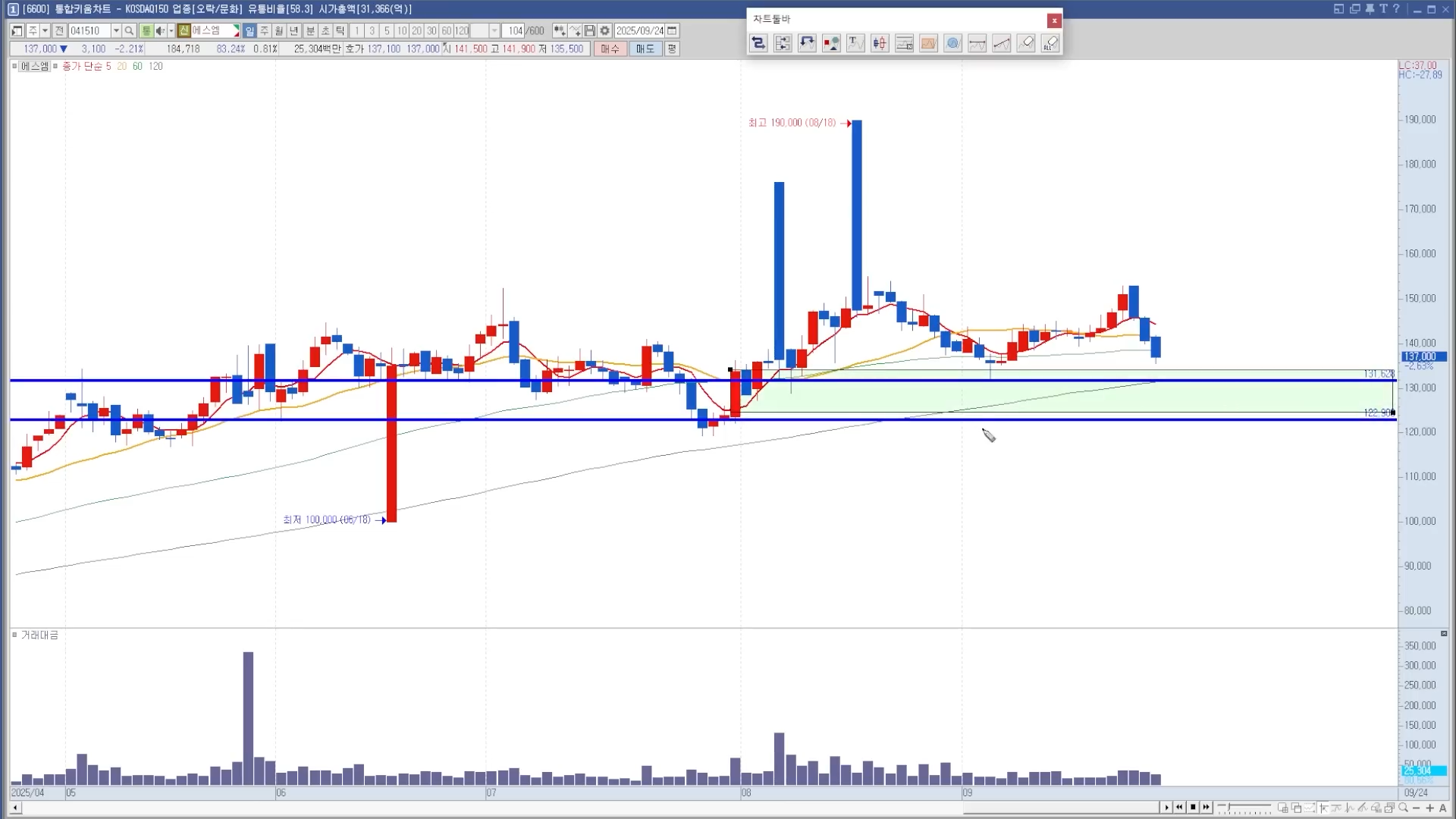Click the save chart floppy icon
This screenshot has height=819, width=1456.
coord(590,31)
